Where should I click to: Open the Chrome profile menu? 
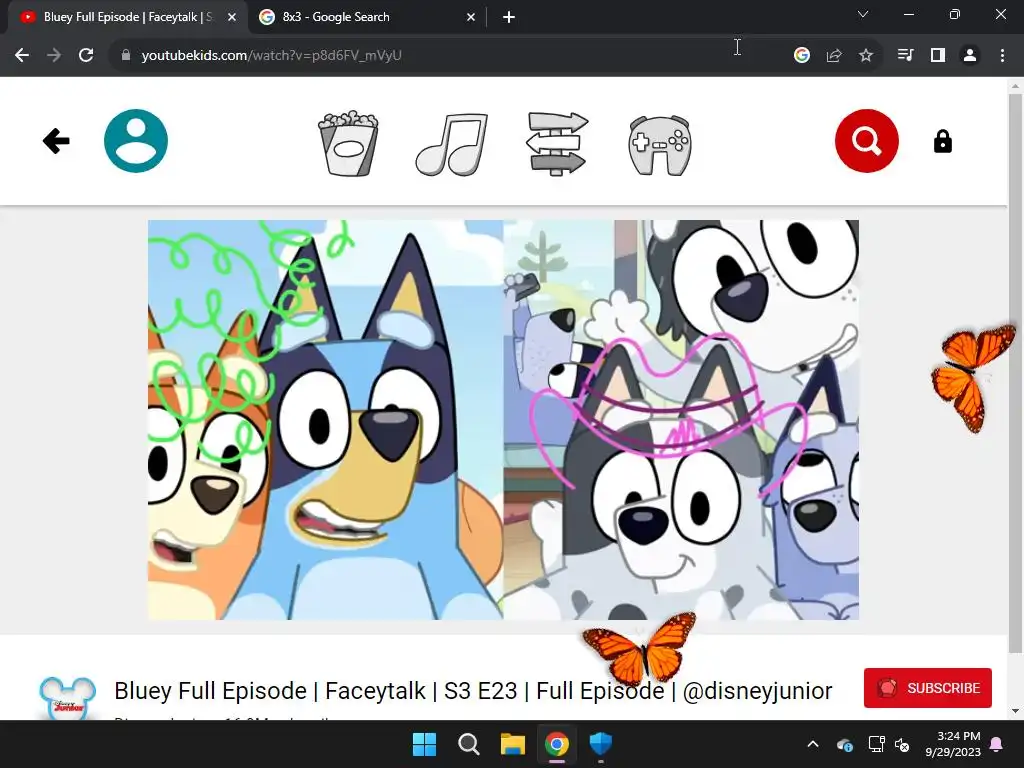970,56
